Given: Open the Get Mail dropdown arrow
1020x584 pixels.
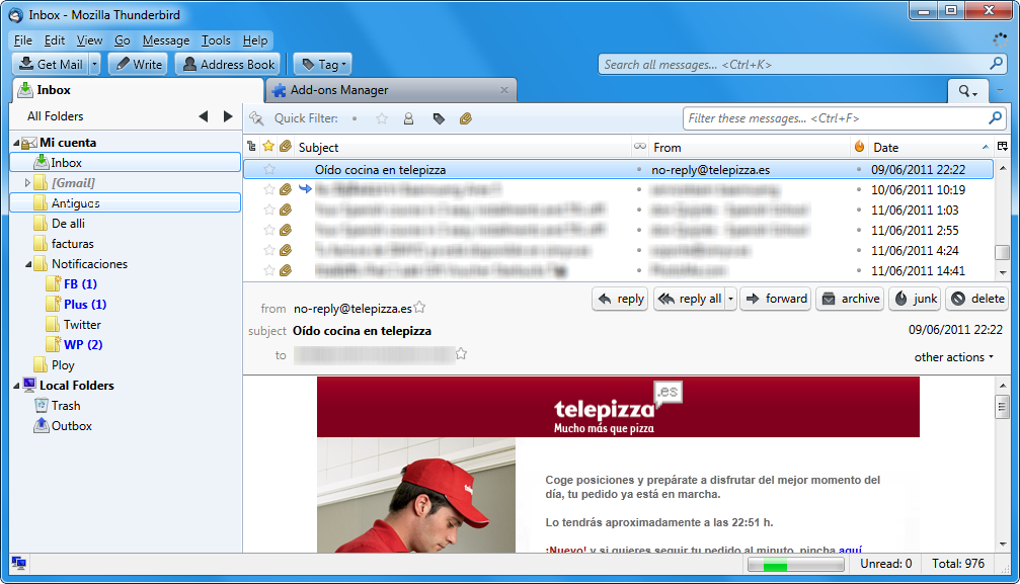Looking at the screenshot, I should click(95, 64).
